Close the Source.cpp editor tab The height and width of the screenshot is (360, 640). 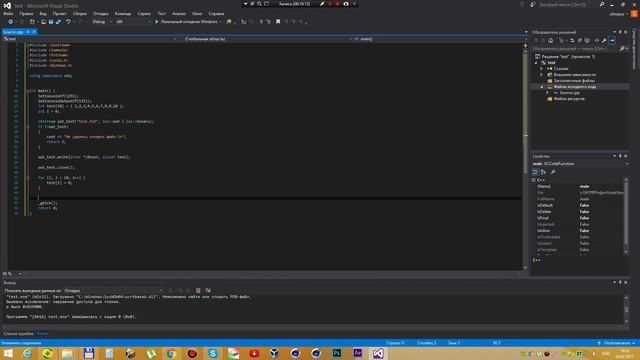click(x=34, y=32)
